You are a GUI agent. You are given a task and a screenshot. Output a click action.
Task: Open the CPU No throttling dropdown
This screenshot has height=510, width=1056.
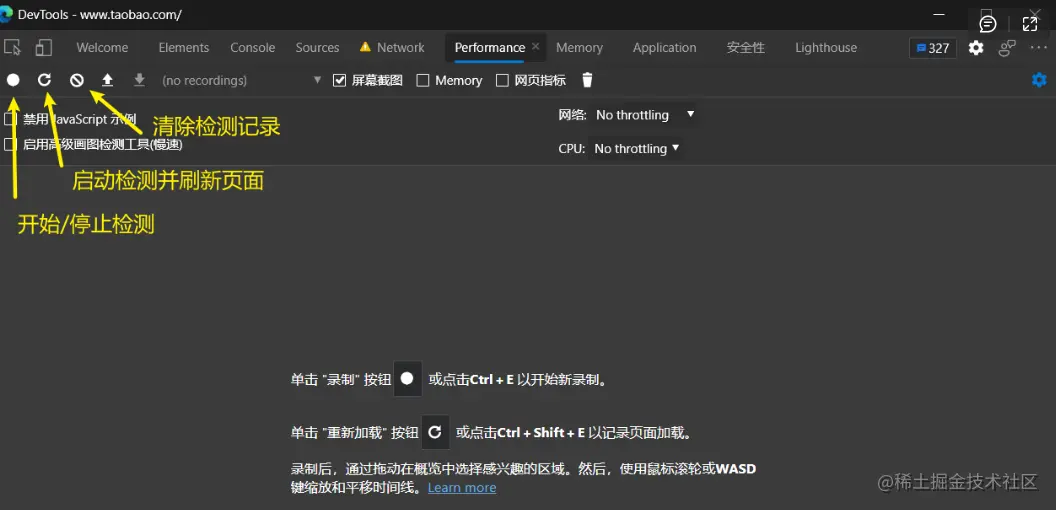tap(636, 148)
